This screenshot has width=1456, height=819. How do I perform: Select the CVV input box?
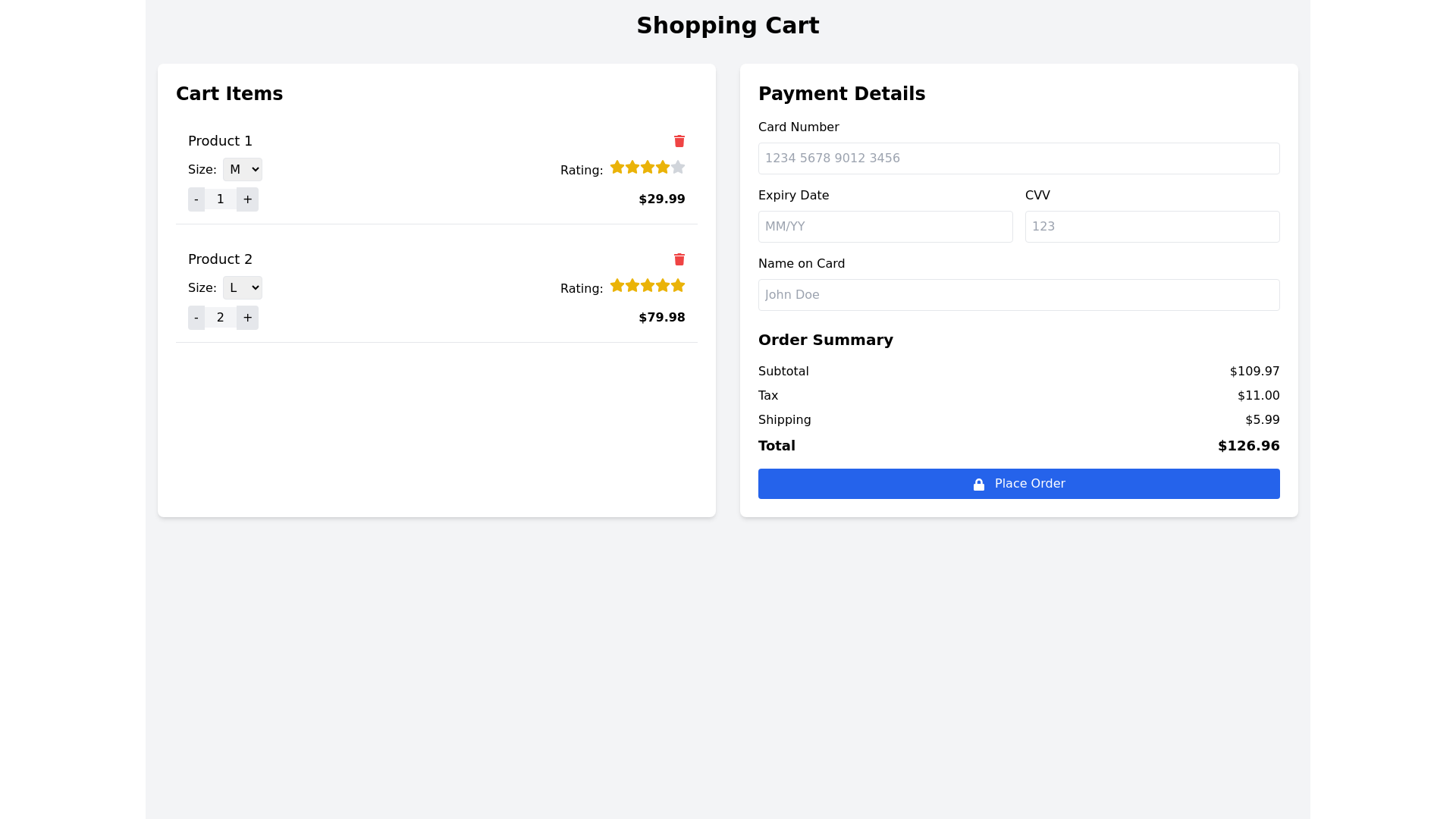point(1152,226)
